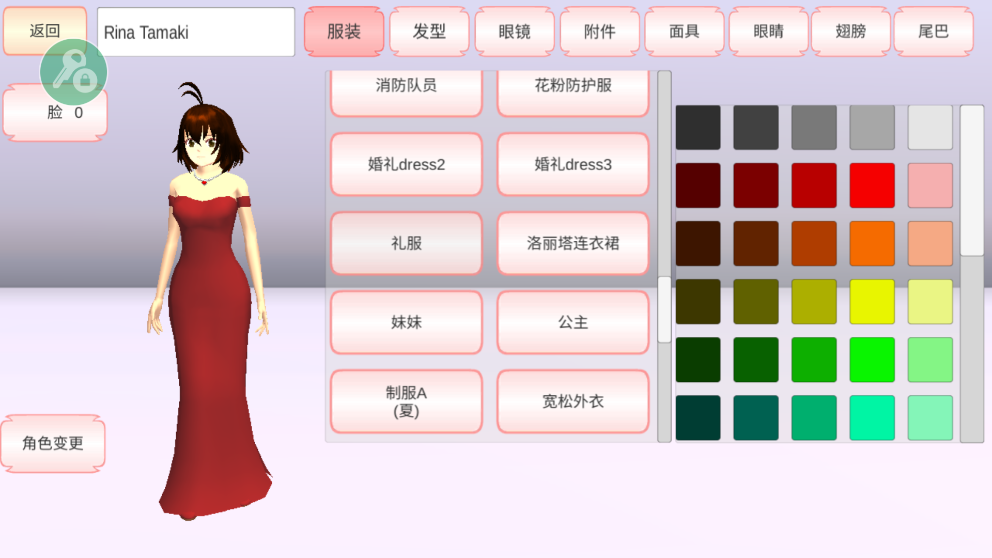
Task: Choose the 制服A (夏) uniform
Action: [x=406, y=401]
